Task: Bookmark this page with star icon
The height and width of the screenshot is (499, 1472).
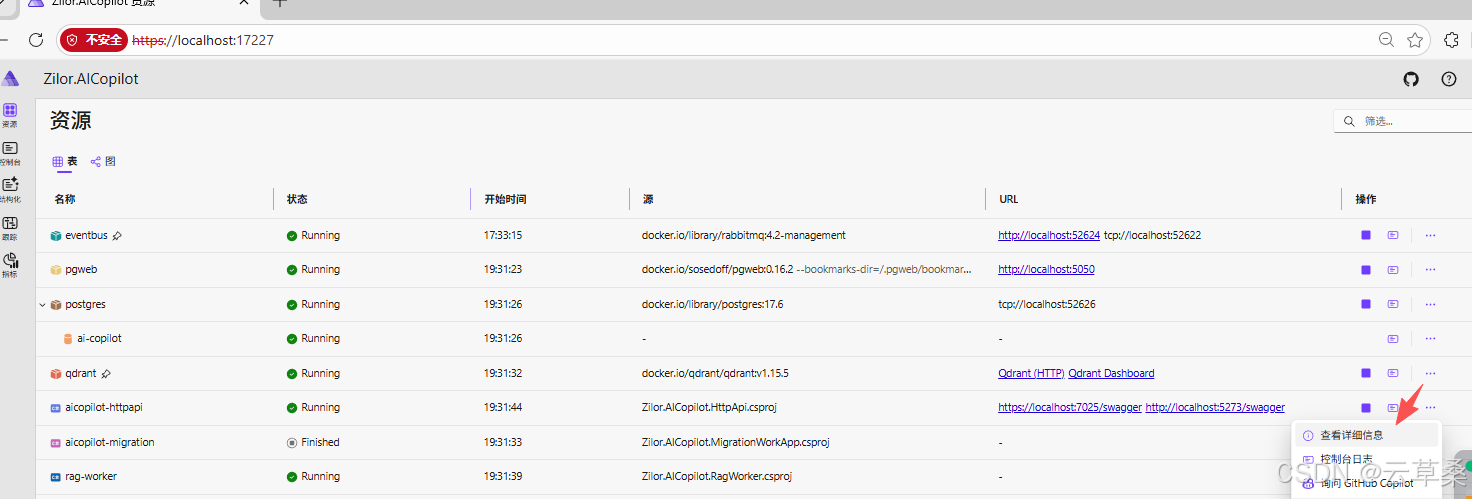Action: (x=1415, y=40)
